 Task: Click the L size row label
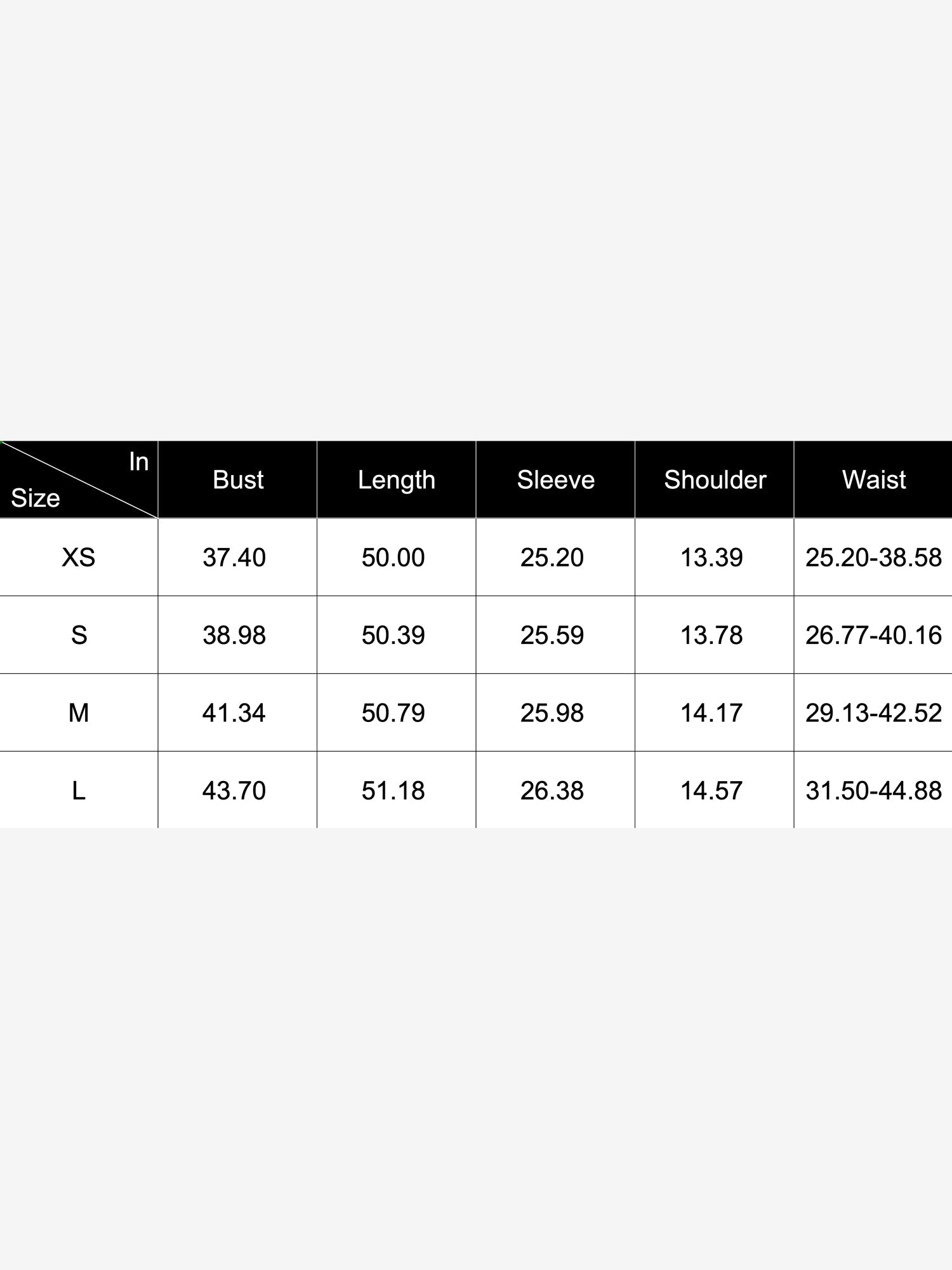[79, 791]
